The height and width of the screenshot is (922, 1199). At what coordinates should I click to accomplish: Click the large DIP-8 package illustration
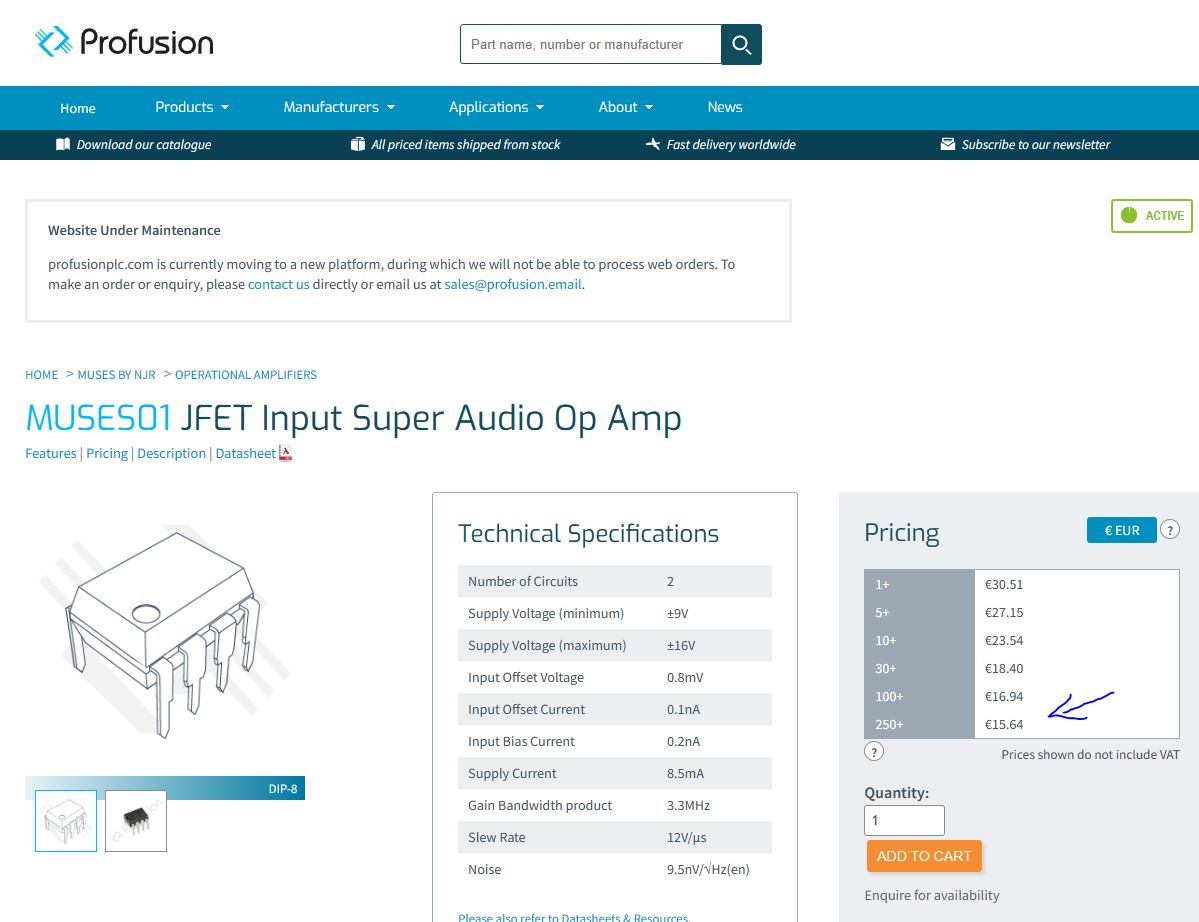tap(164, 631)
